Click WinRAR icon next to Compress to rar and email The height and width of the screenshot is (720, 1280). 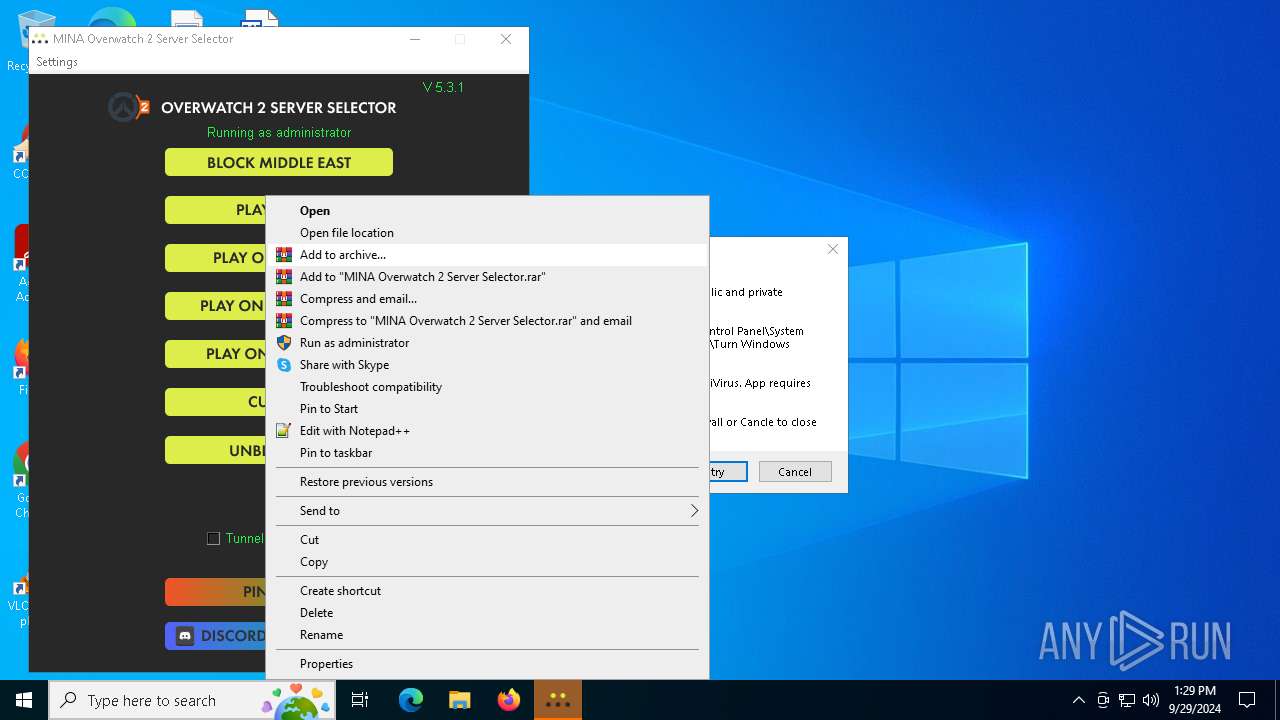pos(284,321)
